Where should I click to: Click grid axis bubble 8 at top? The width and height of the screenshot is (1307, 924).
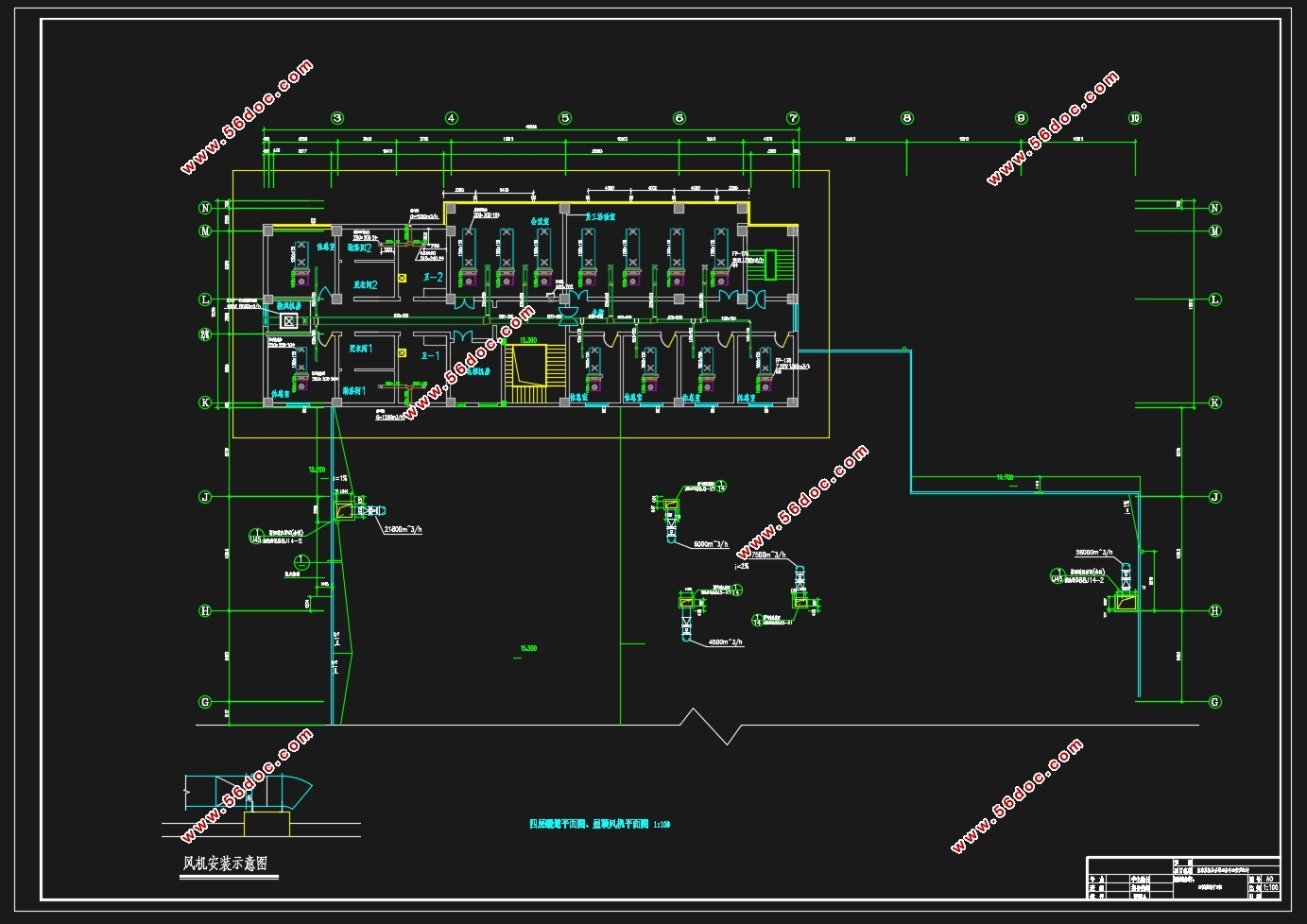pos(907,118)
